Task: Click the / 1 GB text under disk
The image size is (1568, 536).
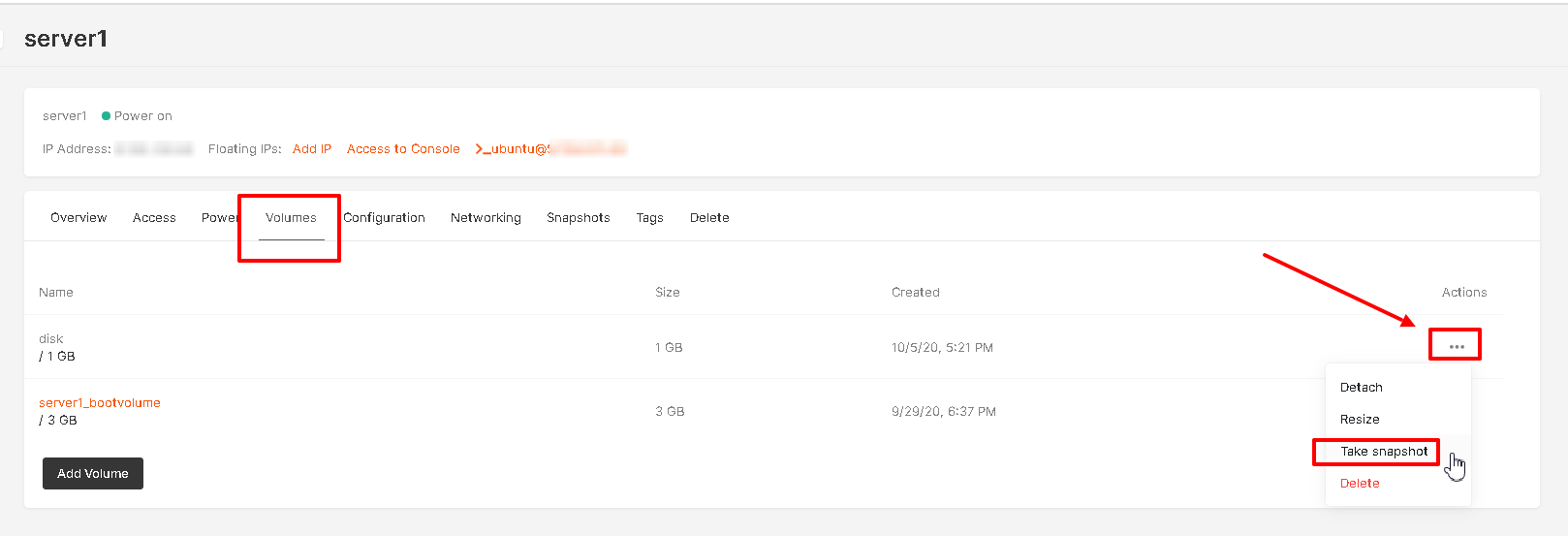Action: click(x=57, y=356)
